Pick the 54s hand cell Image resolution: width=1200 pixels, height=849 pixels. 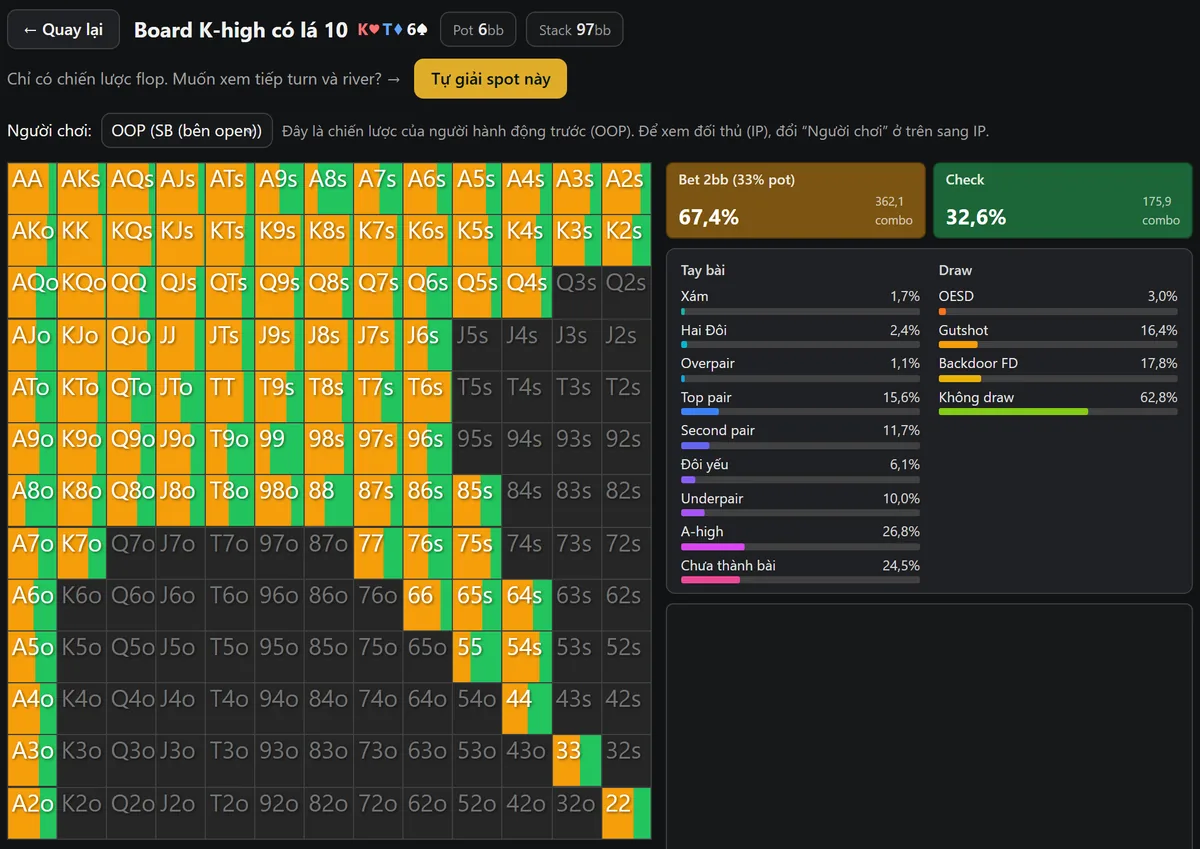pos(527,657)
